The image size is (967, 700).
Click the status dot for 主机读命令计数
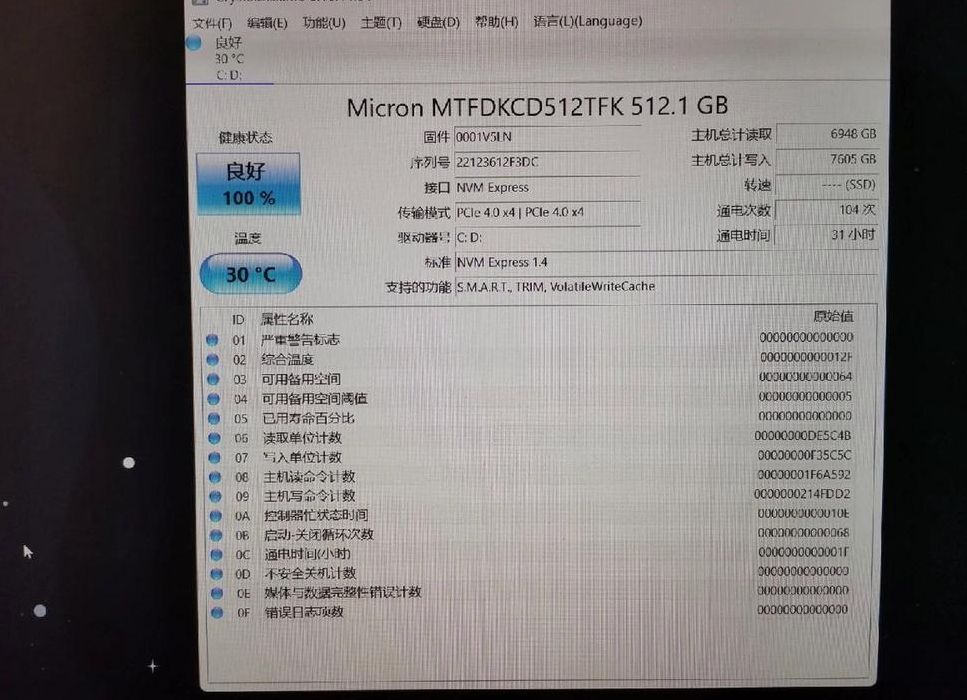point(215,477)
